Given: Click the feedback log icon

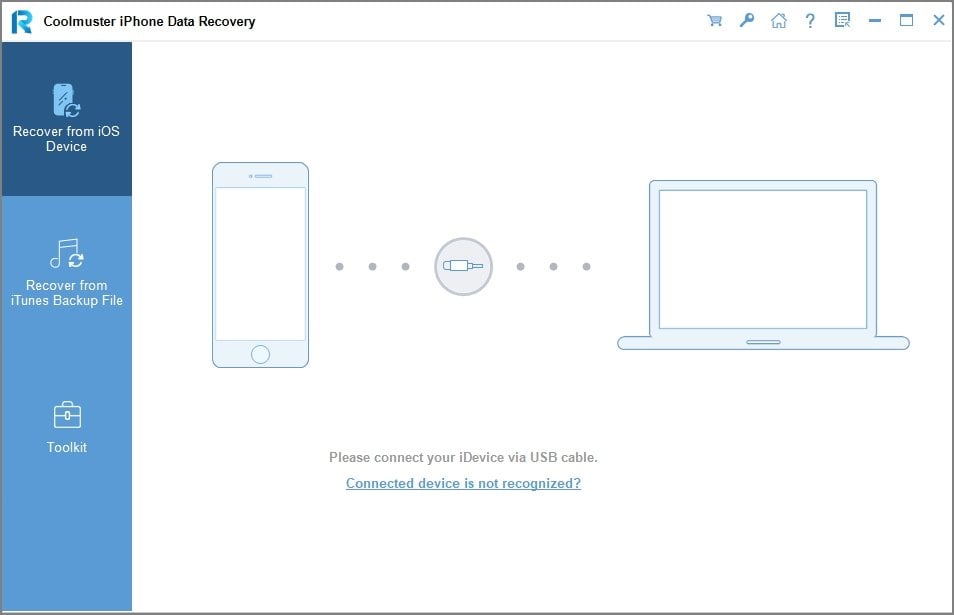Looking at the screenshot, I should click(x=842, y=20).
